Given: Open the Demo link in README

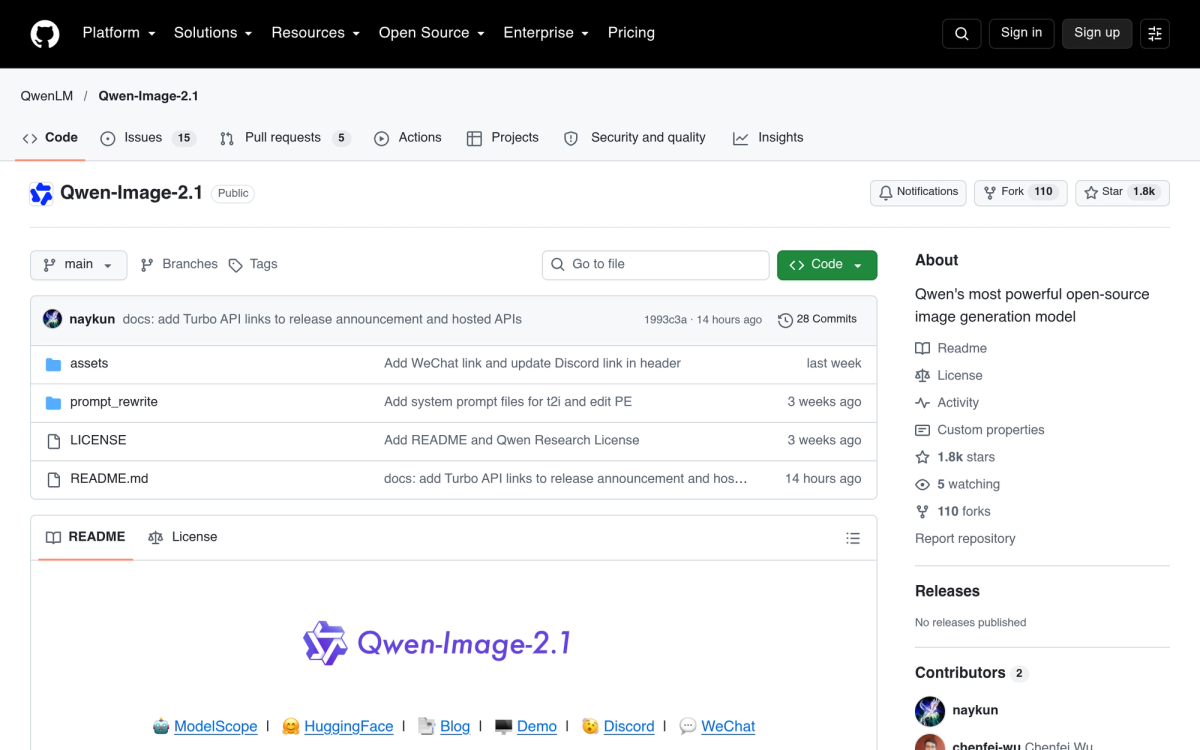Looking at the screenshot, I should pos(537,726).
